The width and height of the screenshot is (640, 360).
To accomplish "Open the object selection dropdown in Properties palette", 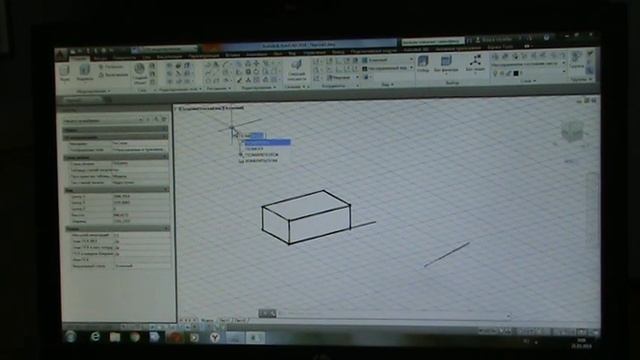I will 103,121.
